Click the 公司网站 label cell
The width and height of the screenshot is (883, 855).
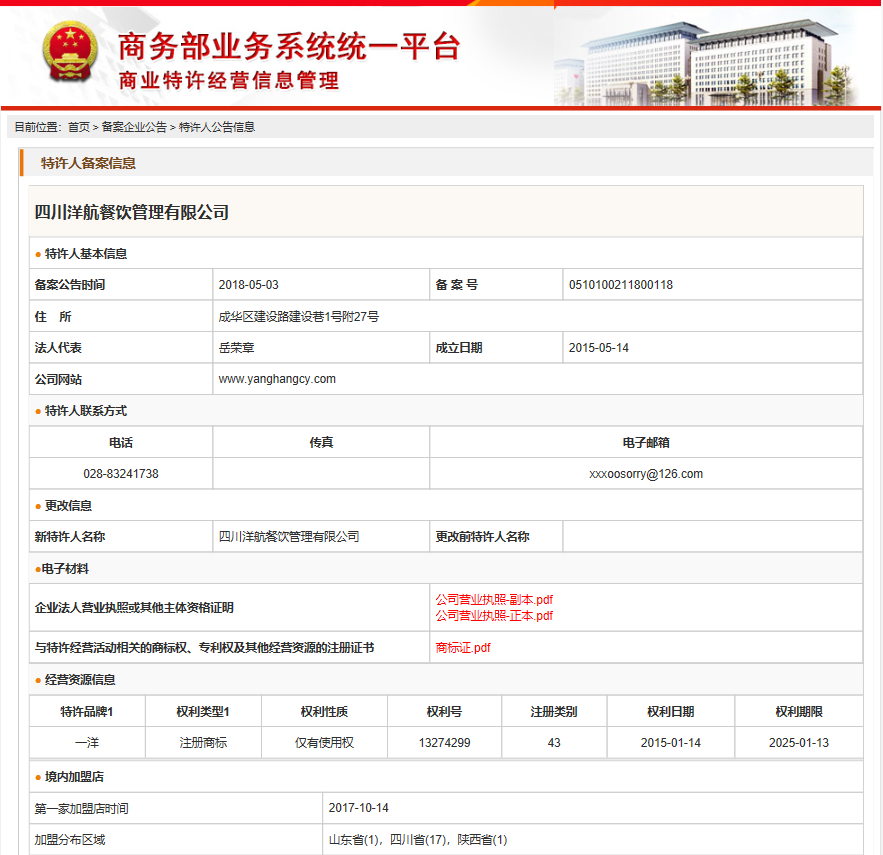click(x=121, y=379)
